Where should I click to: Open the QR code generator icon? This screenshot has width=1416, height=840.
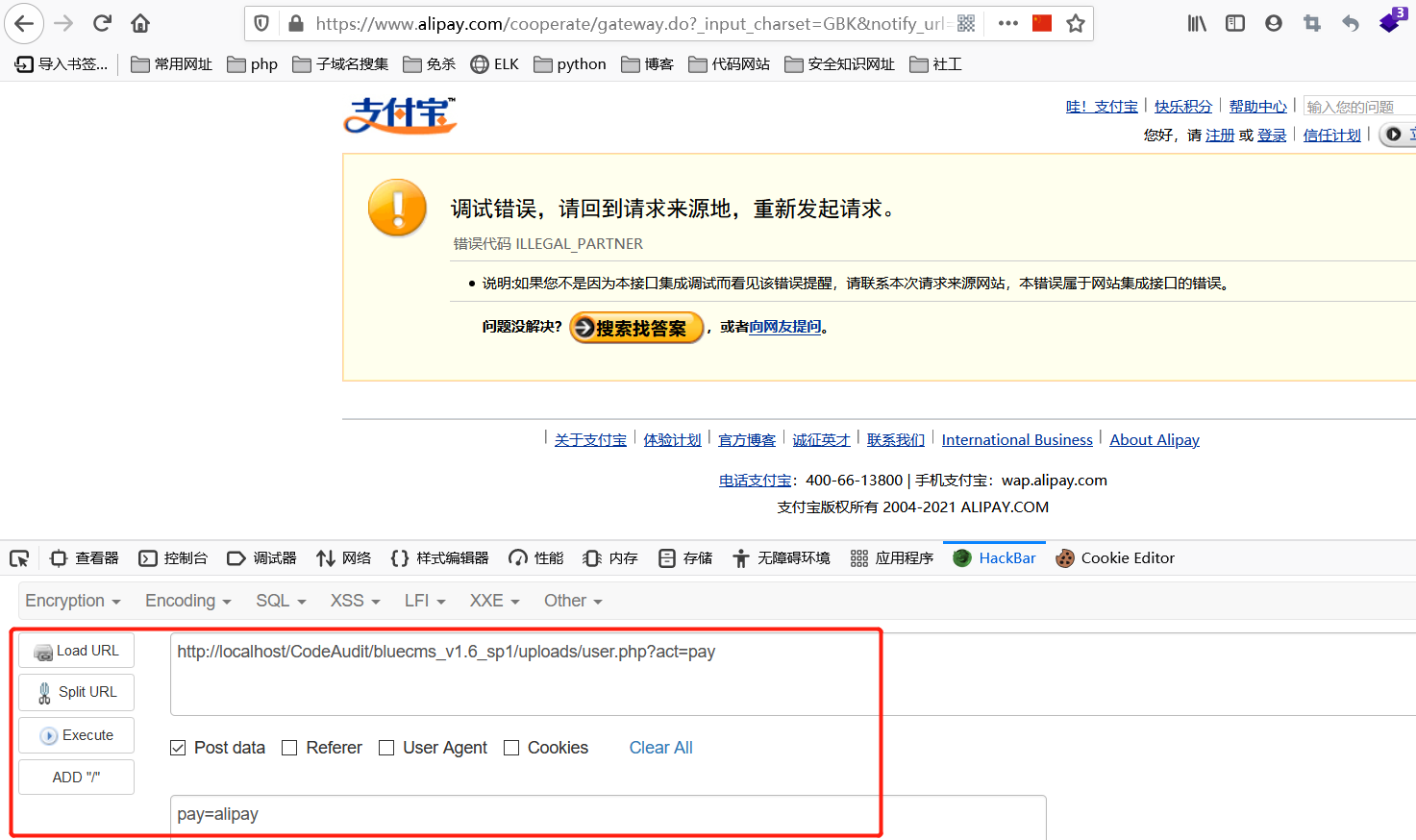(x=966, y=23)
